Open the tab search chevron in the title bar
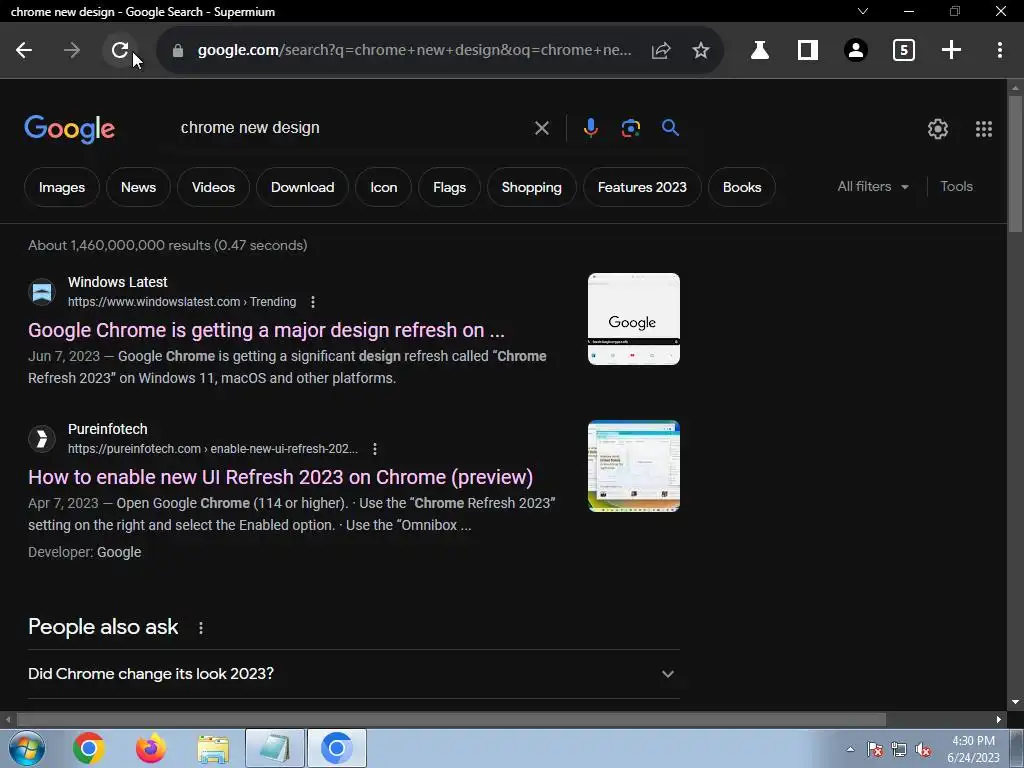1024x768 pixels. click(x=863, y=11)
